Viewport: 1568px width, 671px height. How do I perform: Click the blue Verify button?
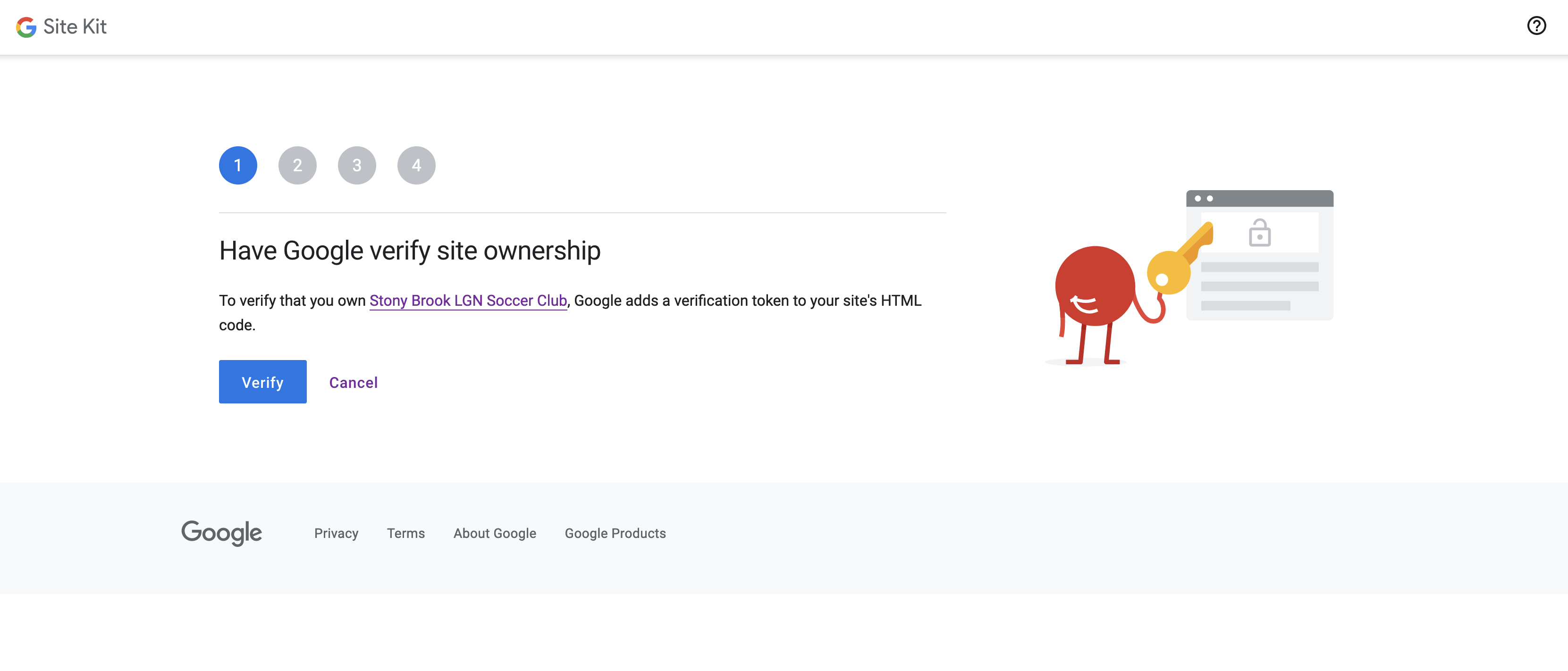pyautogui.click(x=263, y=382)
